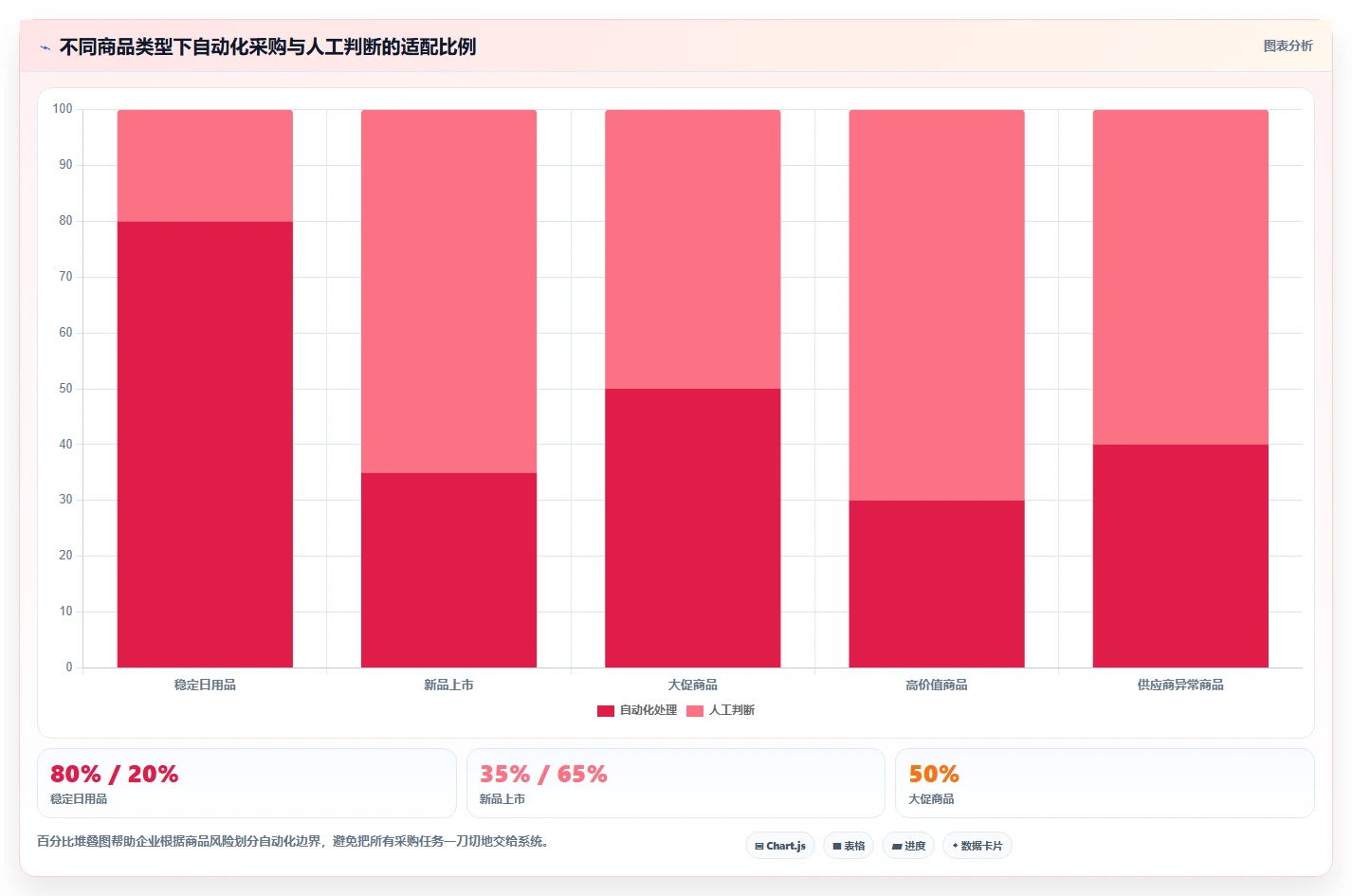
Task: Click the 高价值商品 x-axis label
Action: coord(937,685)
